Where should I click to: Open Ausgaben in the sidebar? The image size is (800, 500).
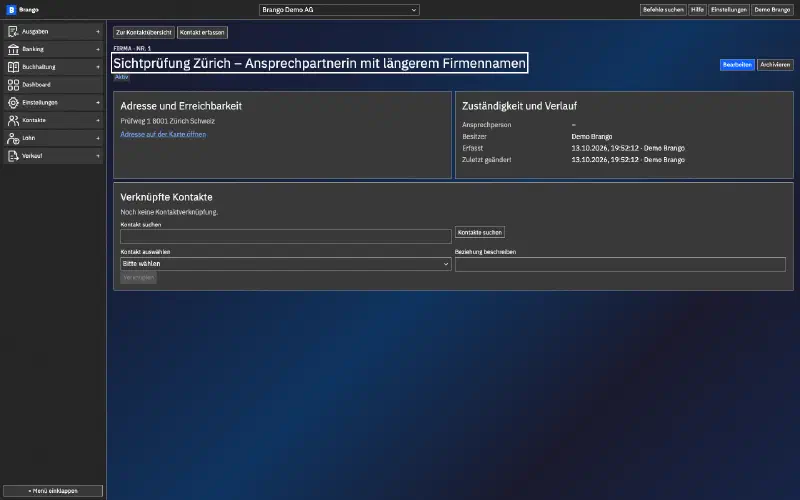(54, 32)
